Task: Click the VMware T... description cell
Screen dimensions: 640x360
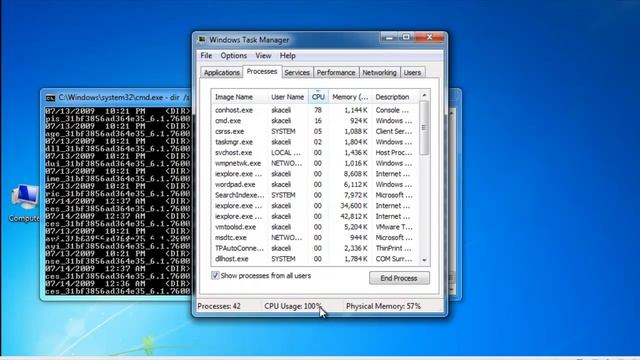Action: point(394,227)
